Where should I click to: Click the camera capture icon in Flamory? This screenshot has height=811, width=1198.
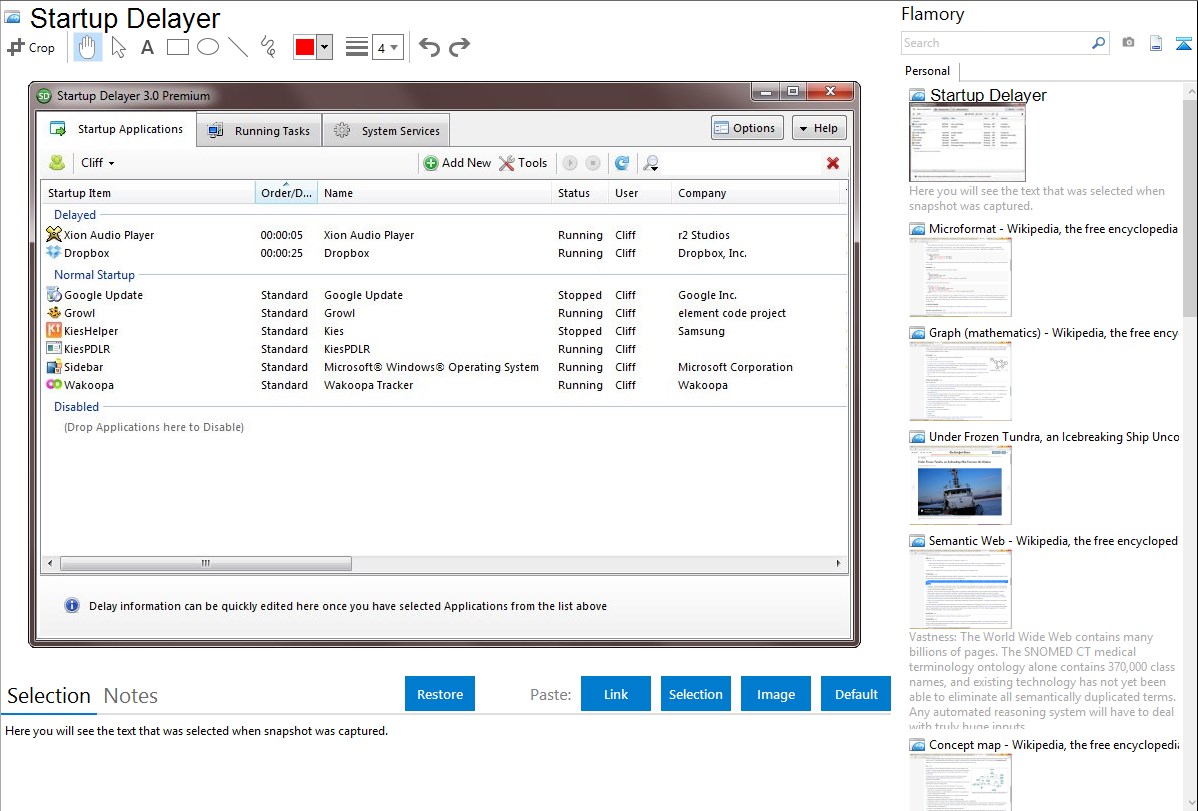1128,43
